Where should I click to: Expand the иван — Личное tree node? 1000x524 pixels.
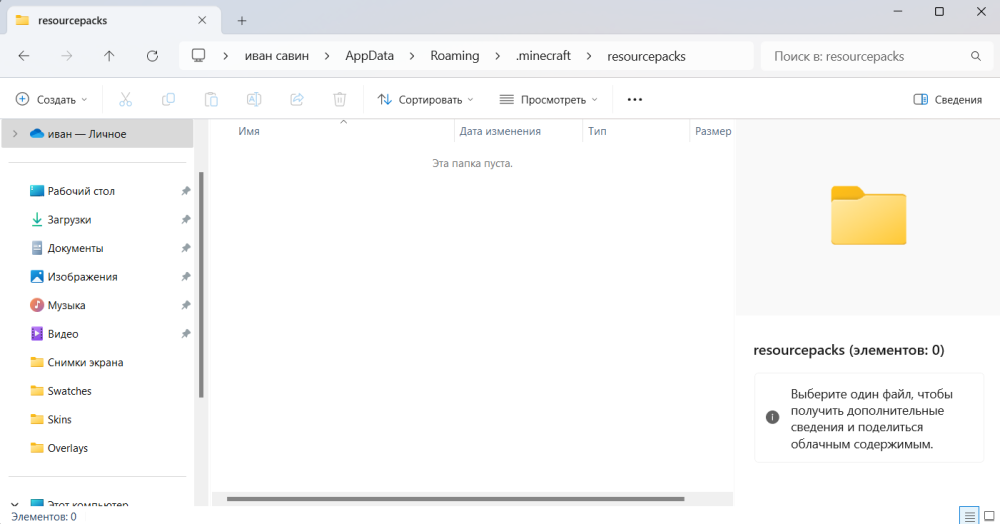point(15,134)
